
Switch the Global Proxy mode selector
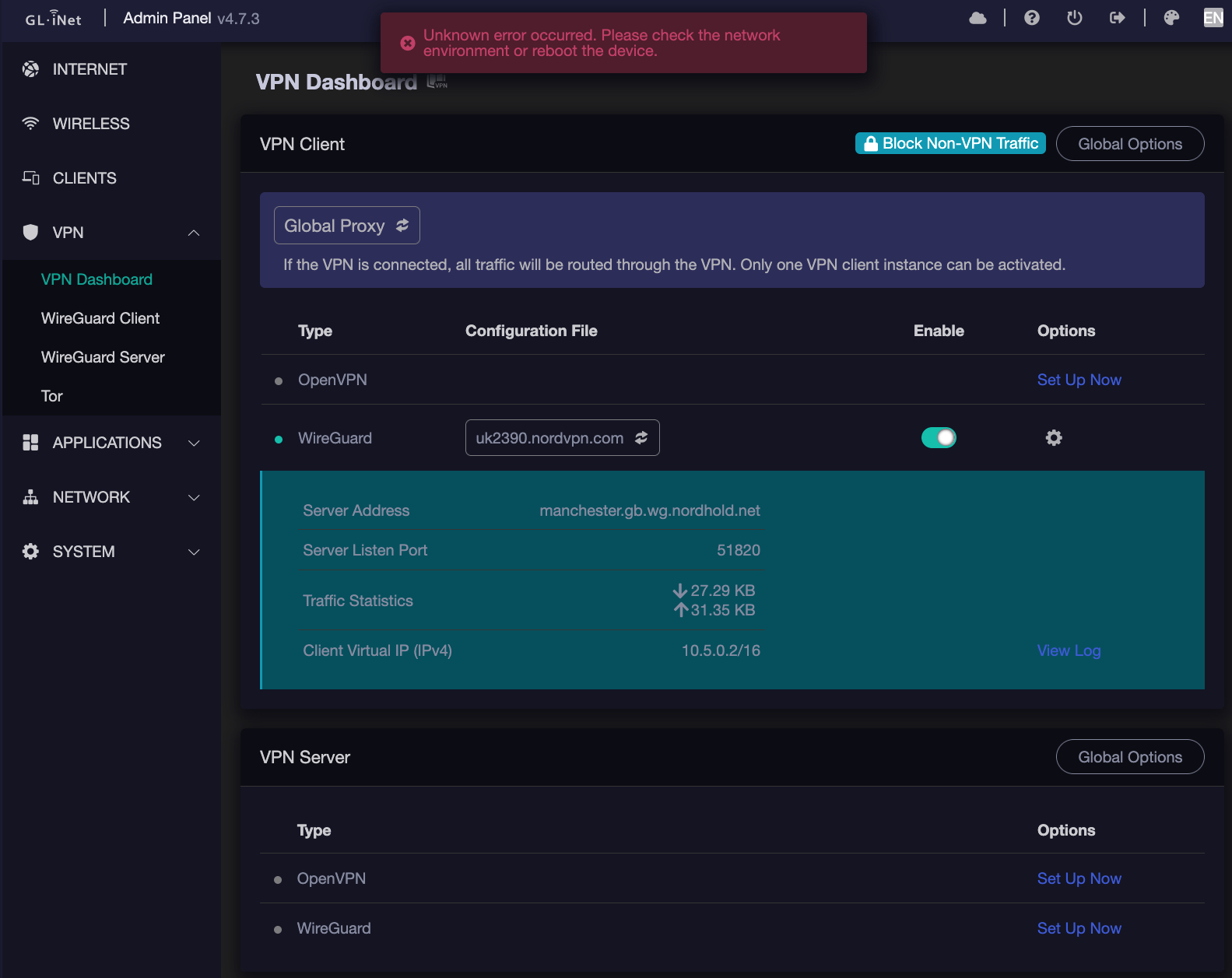(x=346, y=226)
